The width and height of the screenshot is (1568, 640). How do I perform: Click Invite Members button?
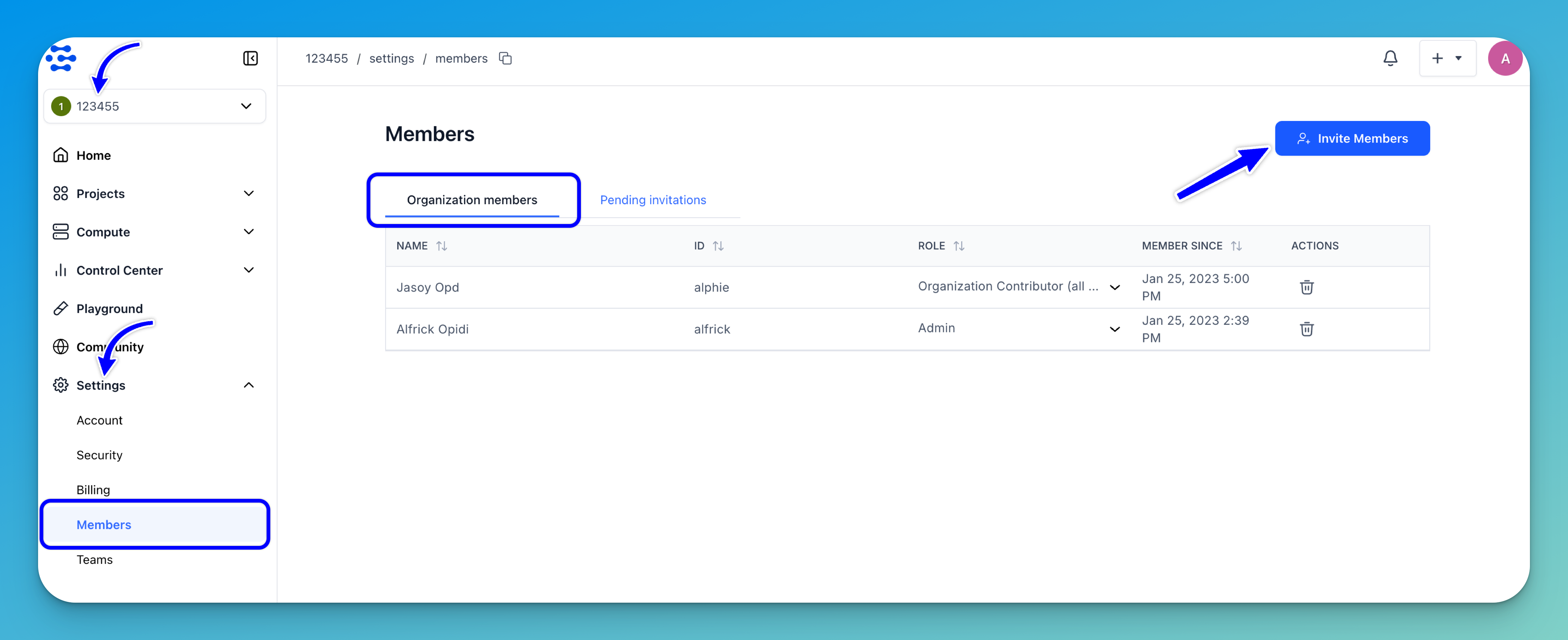1352,139
